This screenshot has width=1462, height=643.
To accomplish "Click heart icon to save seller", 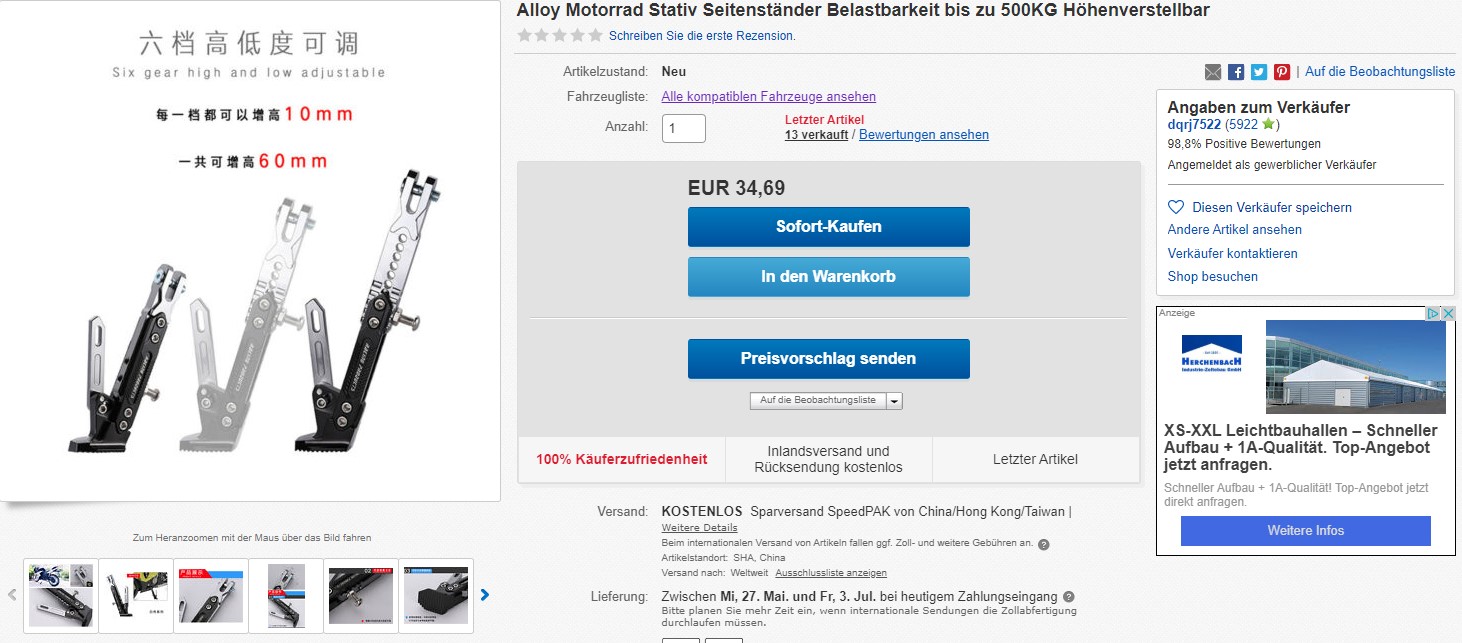I will click(1176, 208).
